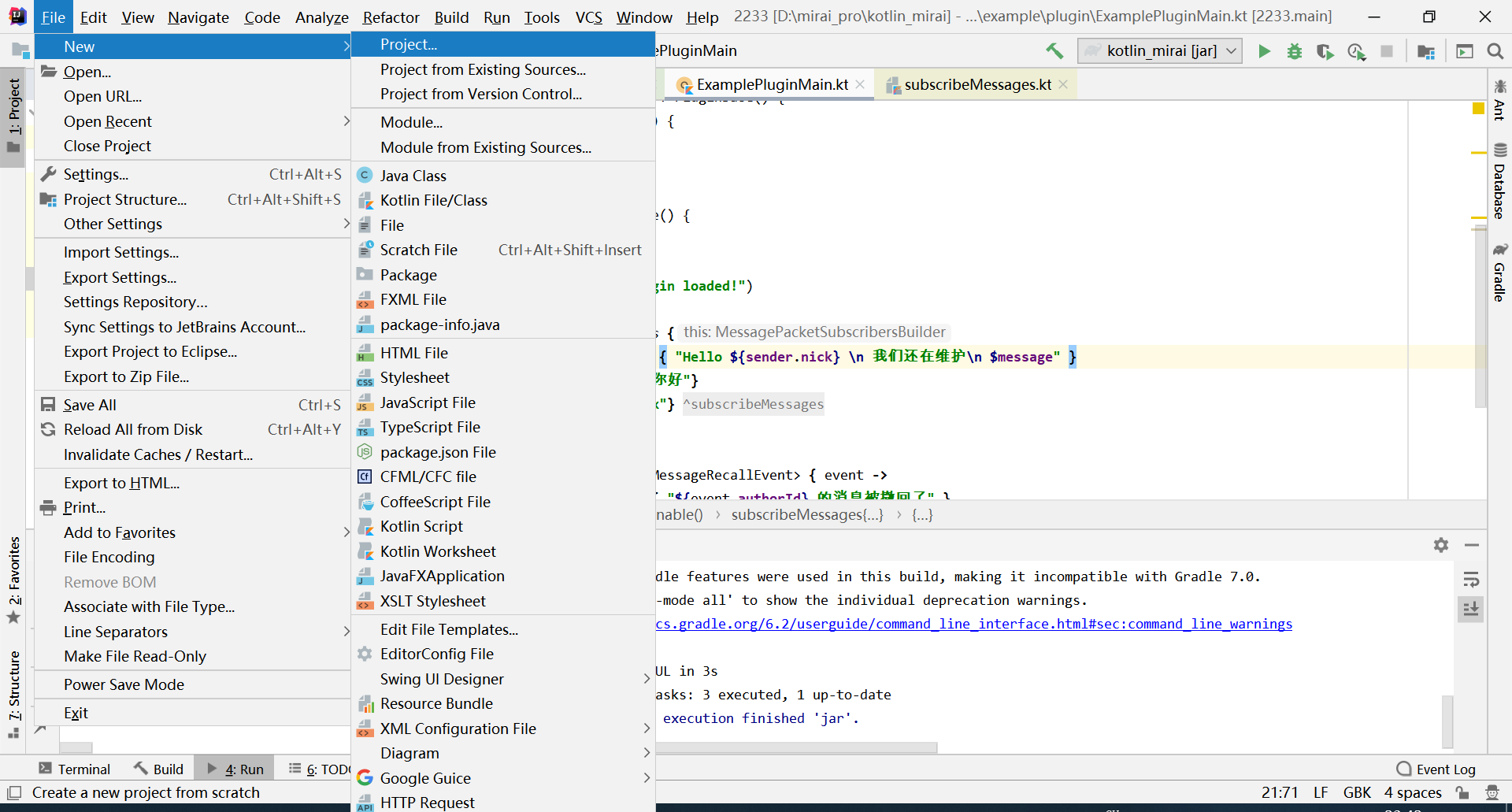Click the run console horizontal scrollbar
Screen dimensions: 1512x812
(795, 747)
